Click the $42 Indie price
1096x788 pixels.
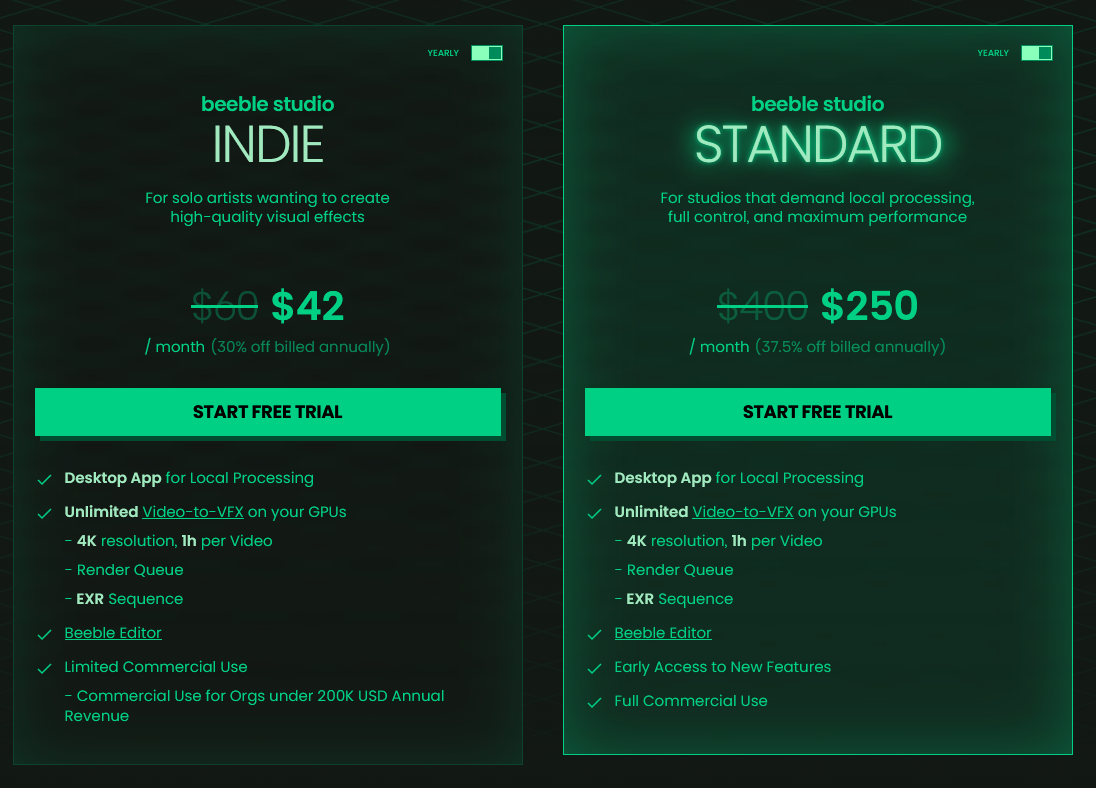[308, 307]
